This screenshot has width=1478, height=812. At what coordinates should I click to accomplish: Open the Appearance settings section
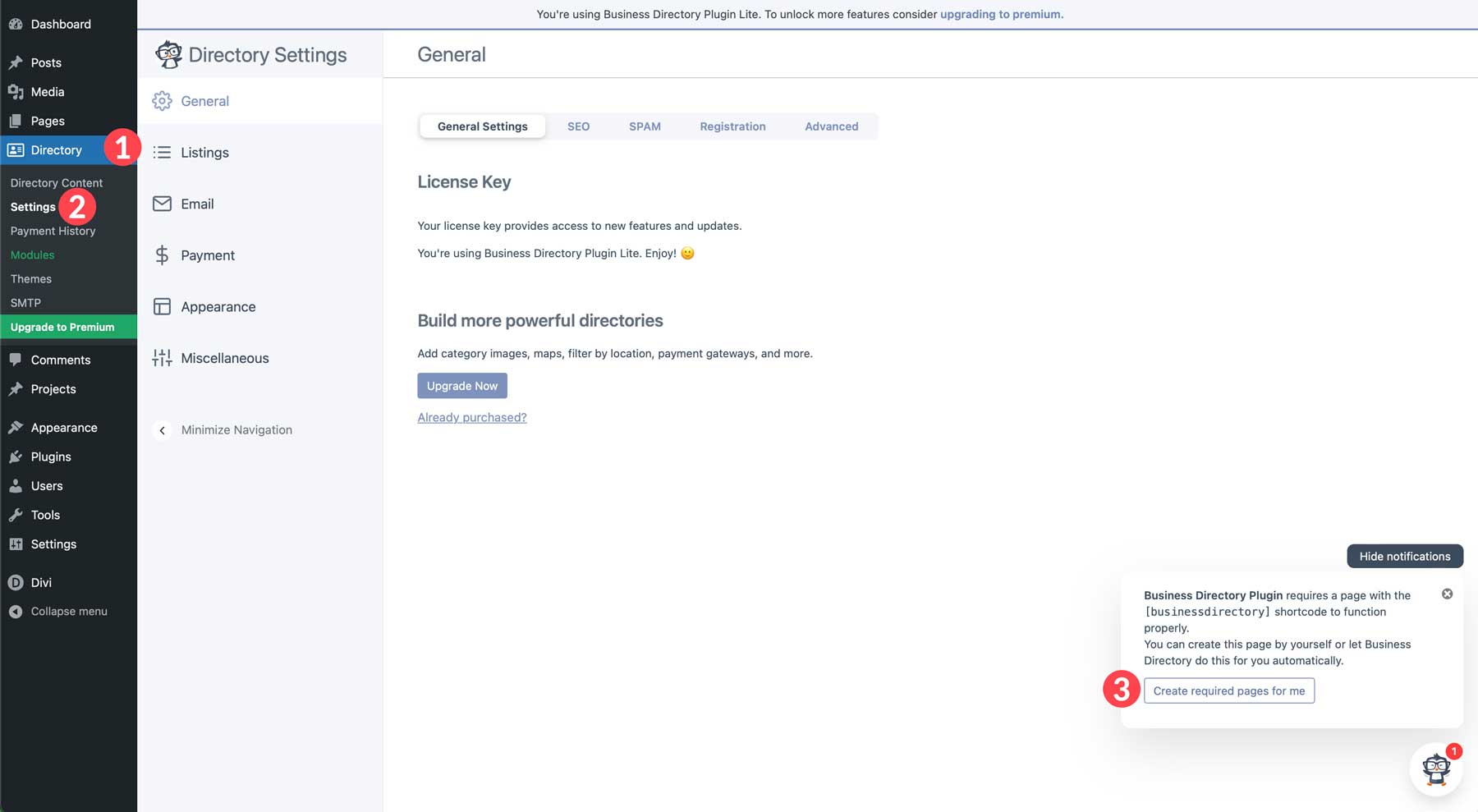(x=218, y=306)
